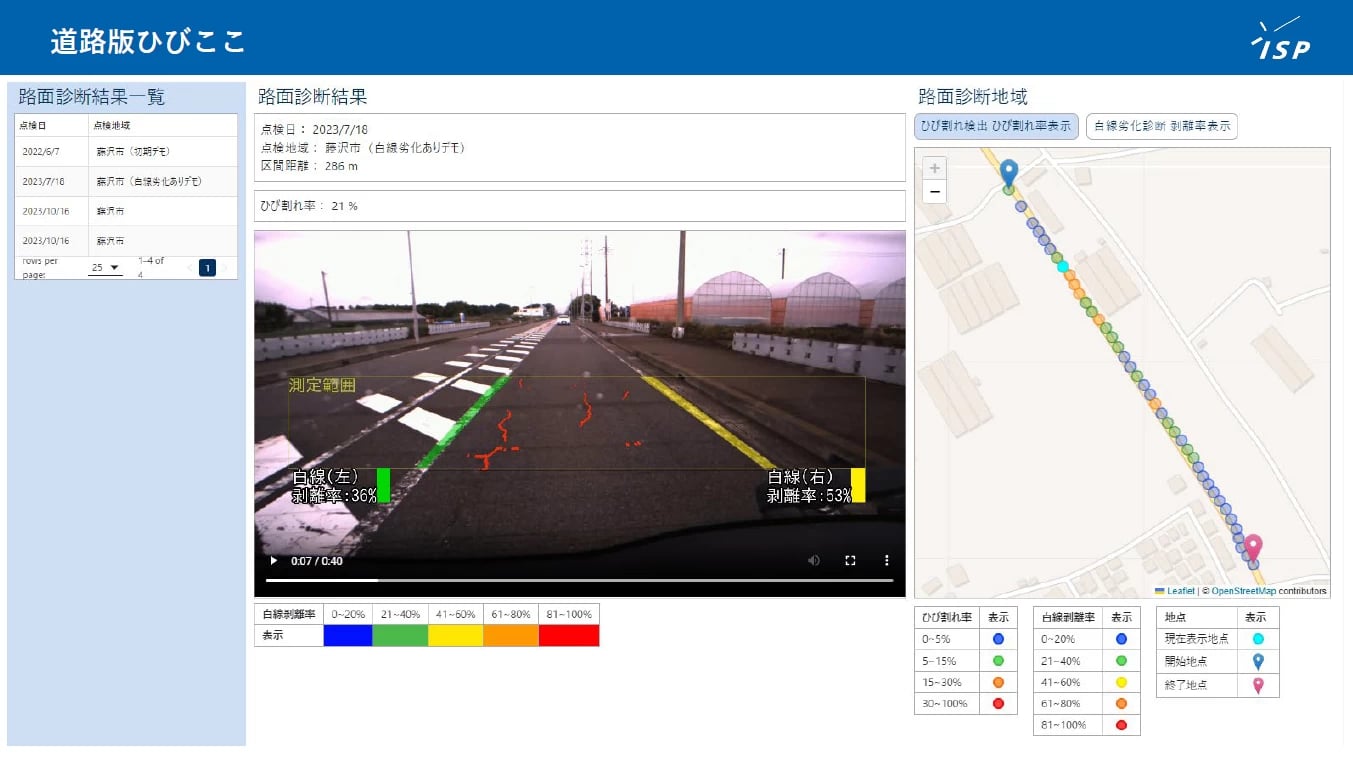Click the ISP logo in header
Viewport: 1353px width, 761px height.
click(1280, 39)
